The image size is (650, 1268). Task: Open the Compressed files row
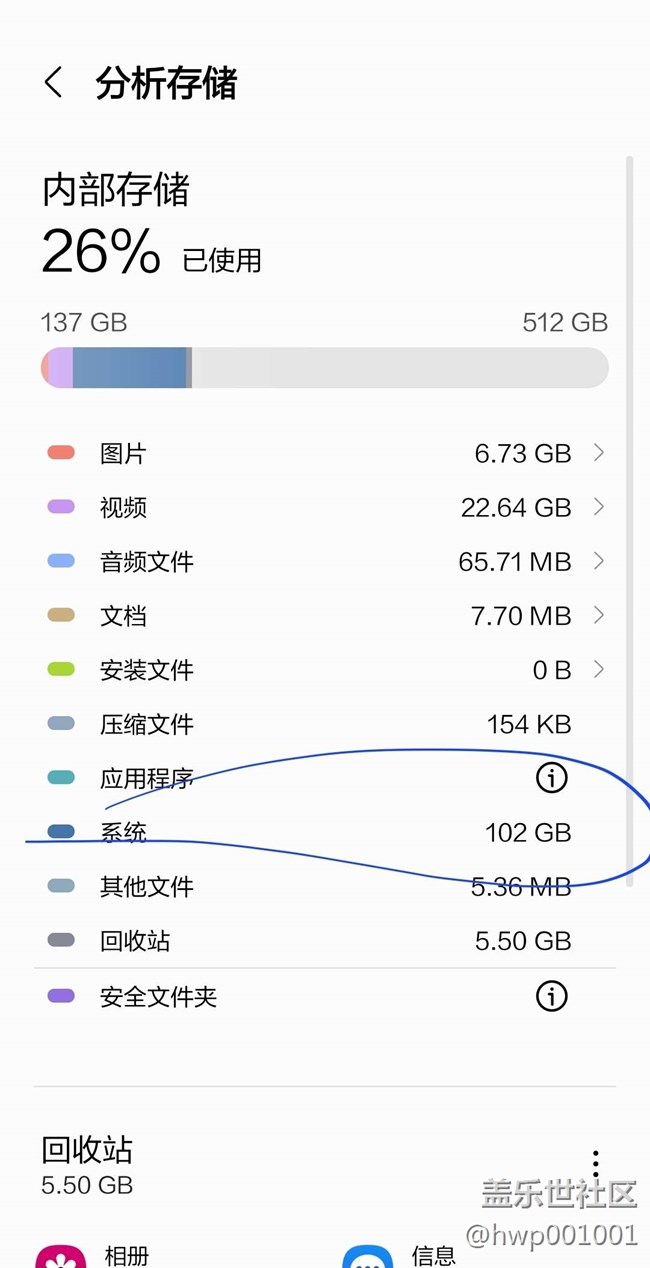pyautogui.click(x=320, y=724)
